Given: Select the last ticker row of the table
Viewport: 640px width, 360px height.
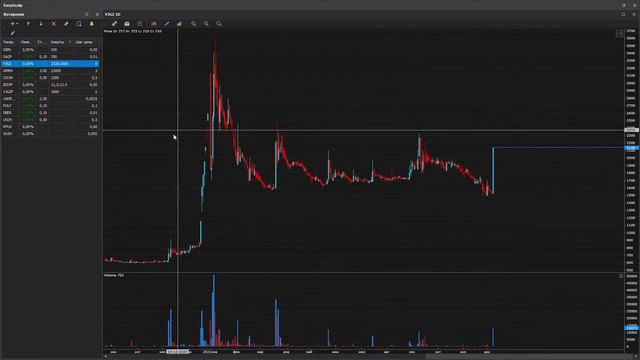Looking at the screenshot, I should pyautogui.click(x=50, y=133).
